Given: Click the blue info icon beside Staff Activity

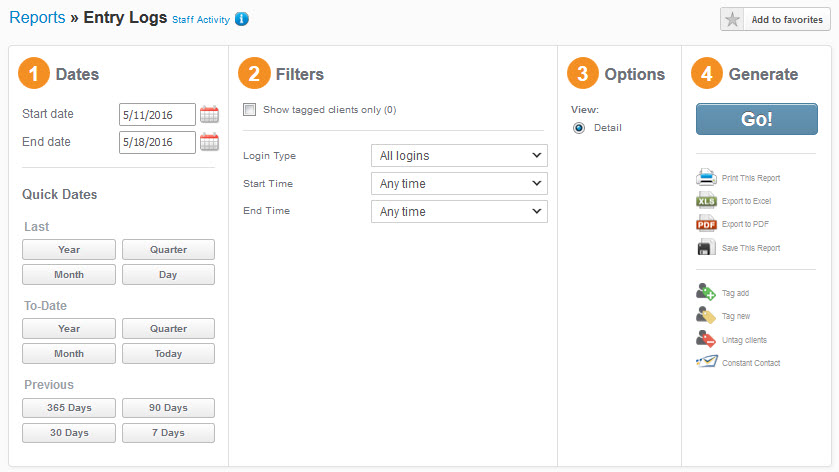Looking at the screenshot, I should tap(242, 19).
